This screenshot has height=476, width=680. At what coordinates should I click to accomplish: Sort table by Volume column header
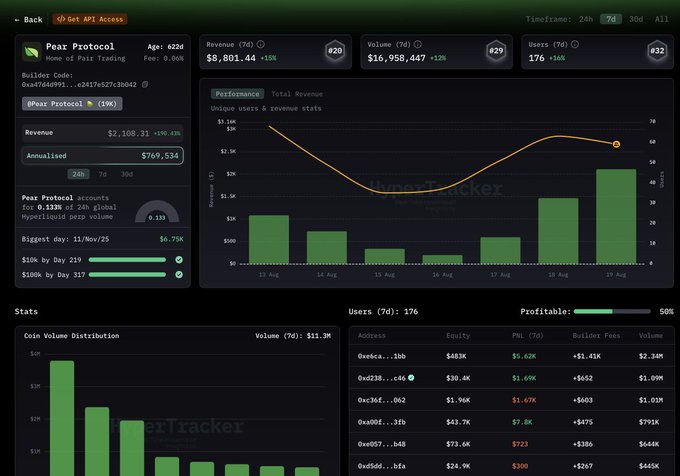coord(651,336)
